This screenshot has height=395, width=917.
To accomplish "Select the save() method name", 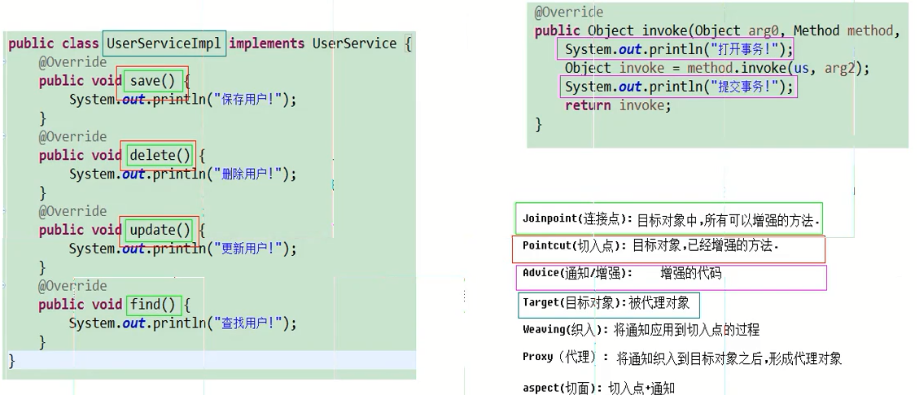I will pyautogui.click(x=153, y=81).
